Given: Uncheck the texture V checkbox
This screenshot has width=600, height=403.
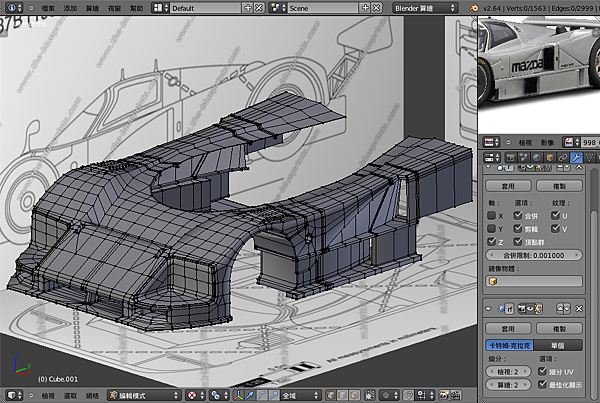Looking at the screenshot, I should point(556,228).
